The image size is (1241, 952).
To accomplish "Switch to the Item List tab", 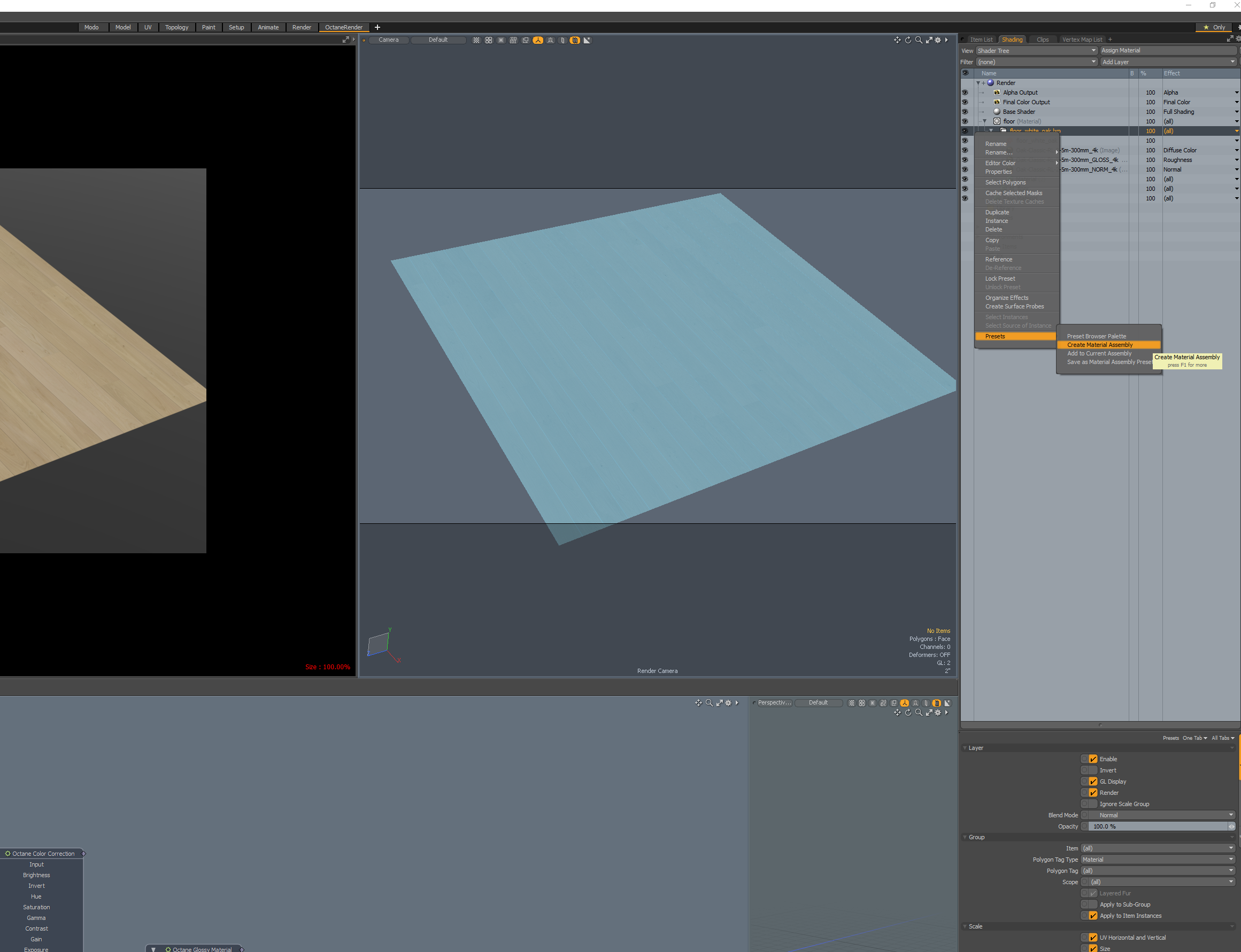I will (981, 40).
